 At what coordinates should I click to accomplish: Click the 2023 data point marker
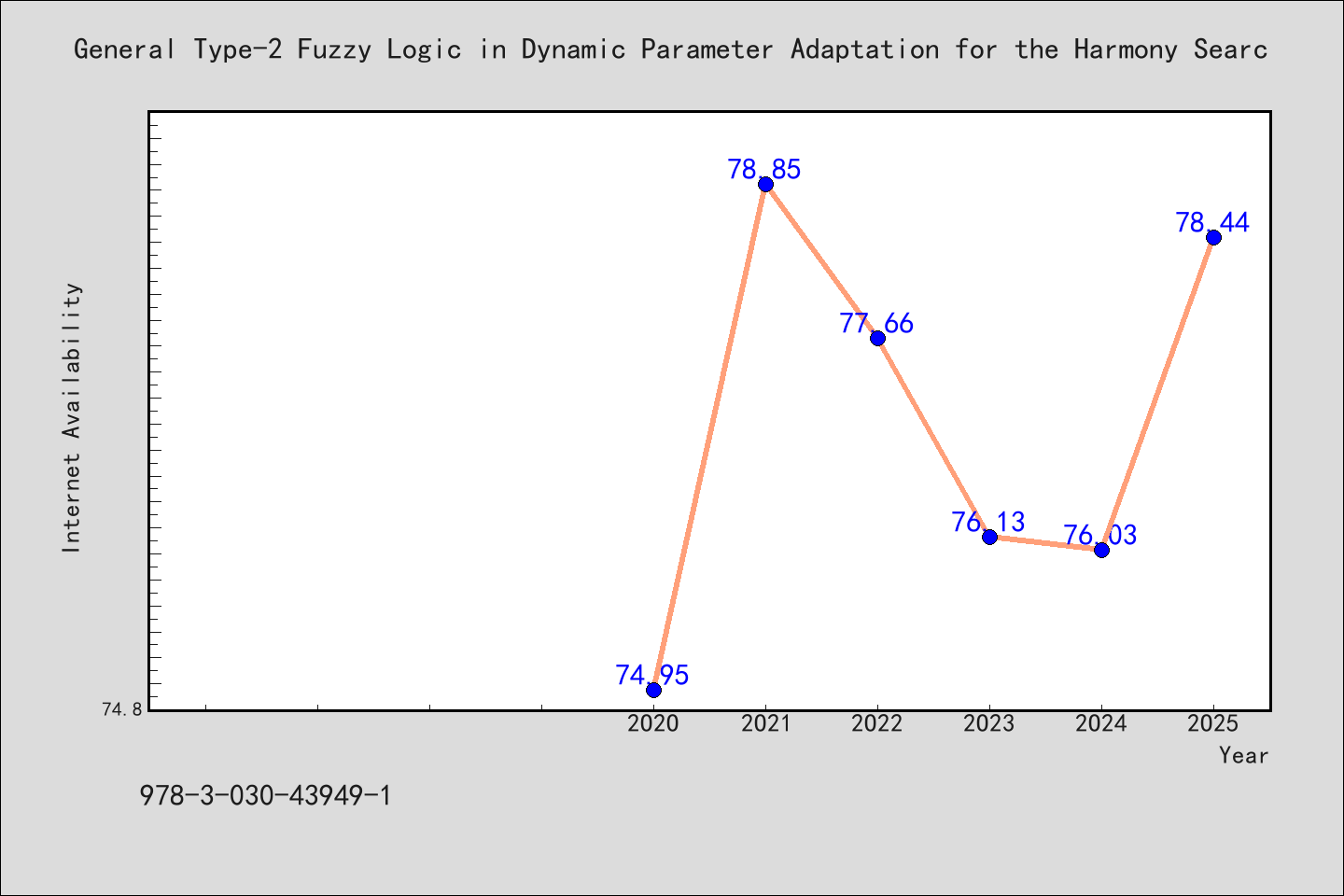pyautogui.click(x=989, y=537)
